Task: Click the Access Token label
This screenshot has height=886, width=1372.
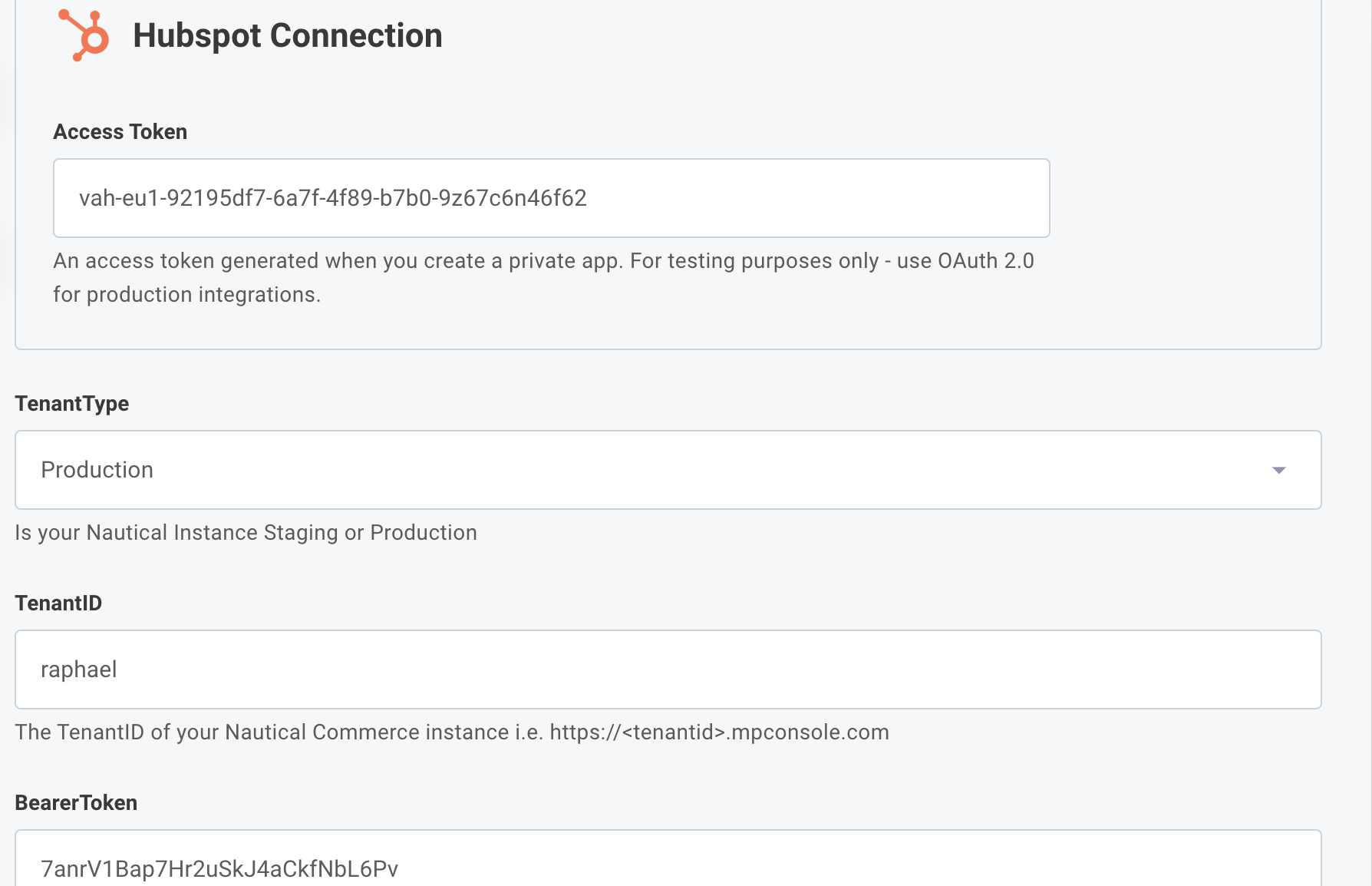Action: (120, 131)
